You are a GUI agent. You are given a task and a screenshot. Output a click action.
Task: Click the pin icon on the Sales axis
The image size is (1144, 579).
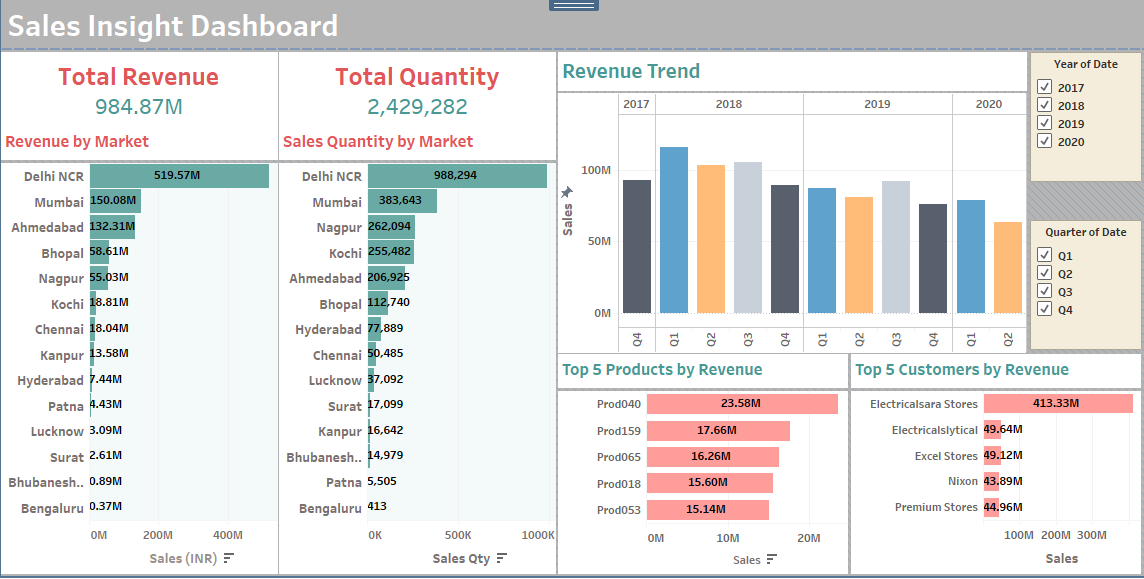coord(566,193)
